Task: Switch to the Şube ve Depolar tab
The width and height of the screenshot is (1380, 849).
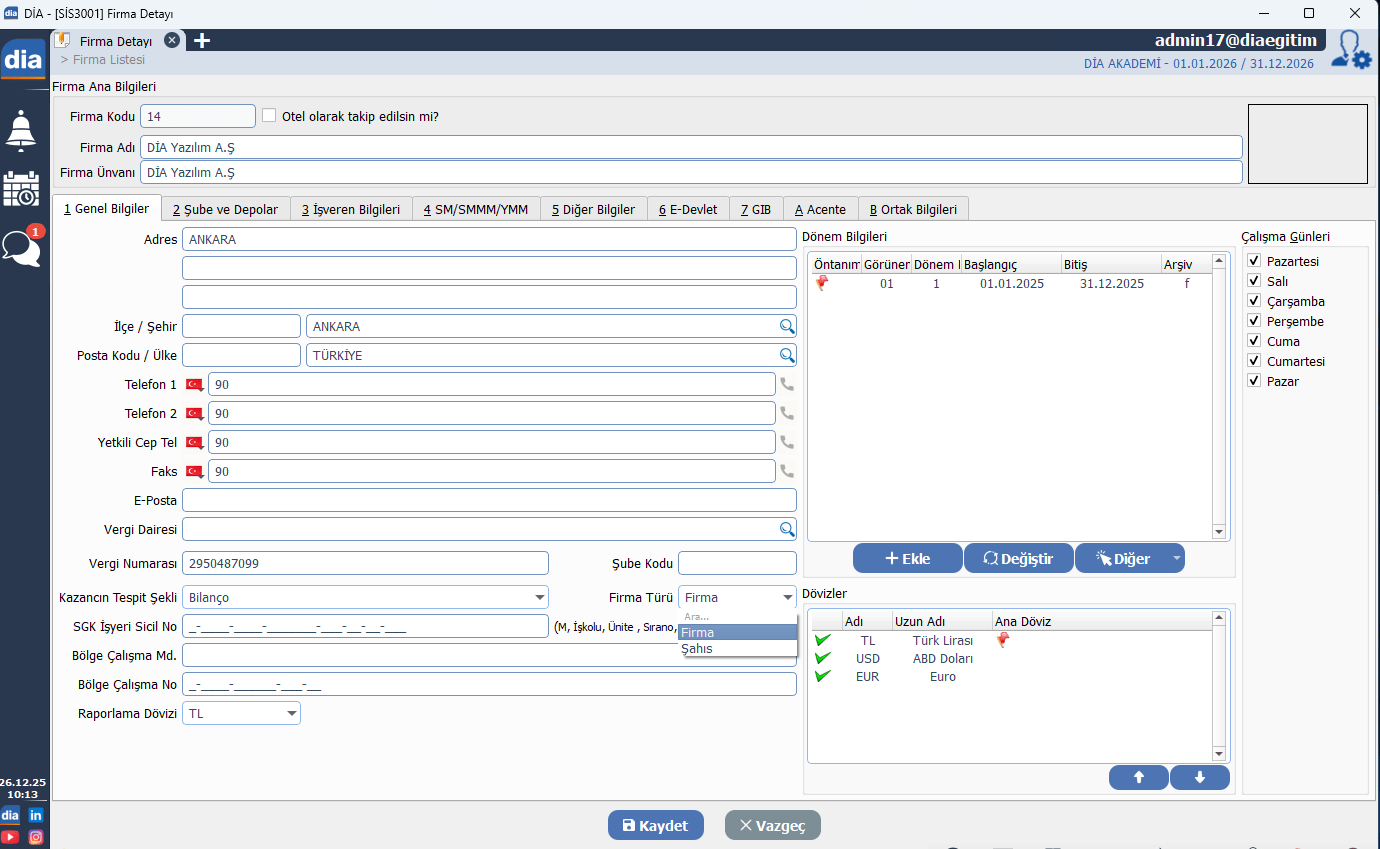Action: click(225, 209)
